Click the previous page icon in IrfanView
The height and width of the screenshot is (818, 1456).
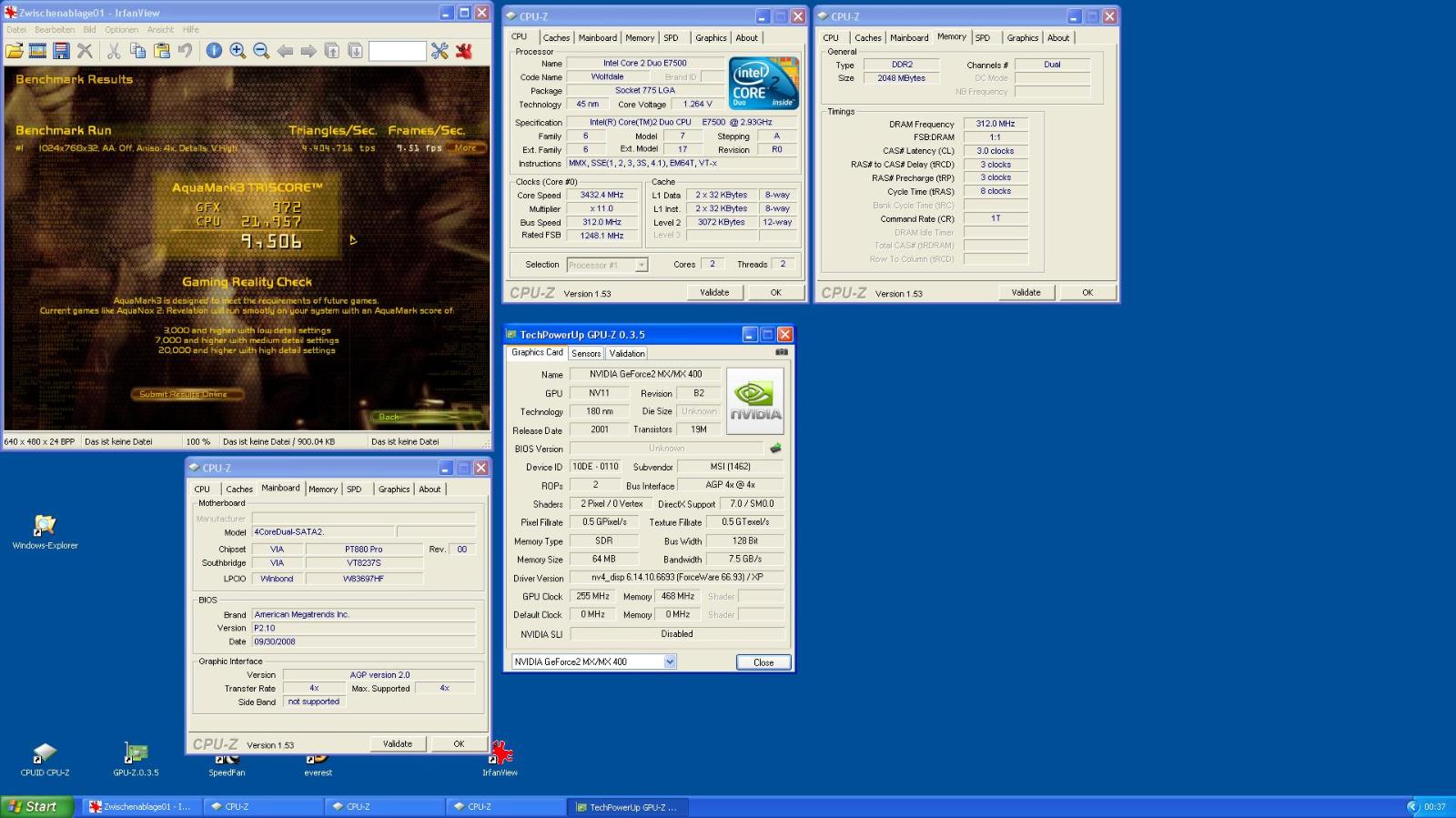pos(332,51)
